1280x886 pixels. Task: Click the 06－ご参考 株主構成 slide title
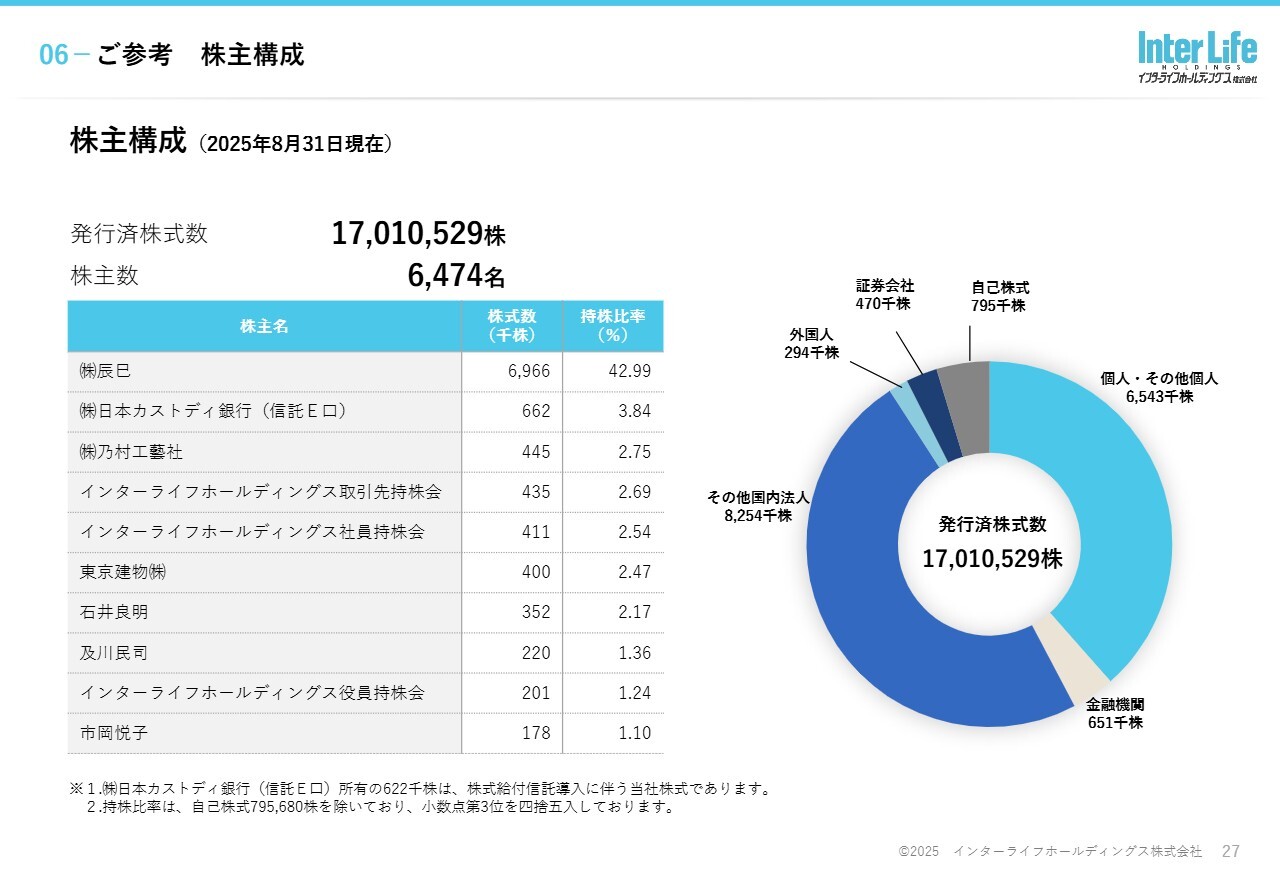click(171, 55)
